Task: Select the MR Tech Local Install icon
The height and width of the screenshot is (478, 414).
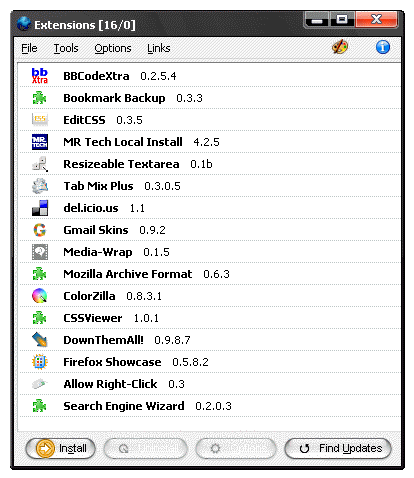Action: pos(40,142)
